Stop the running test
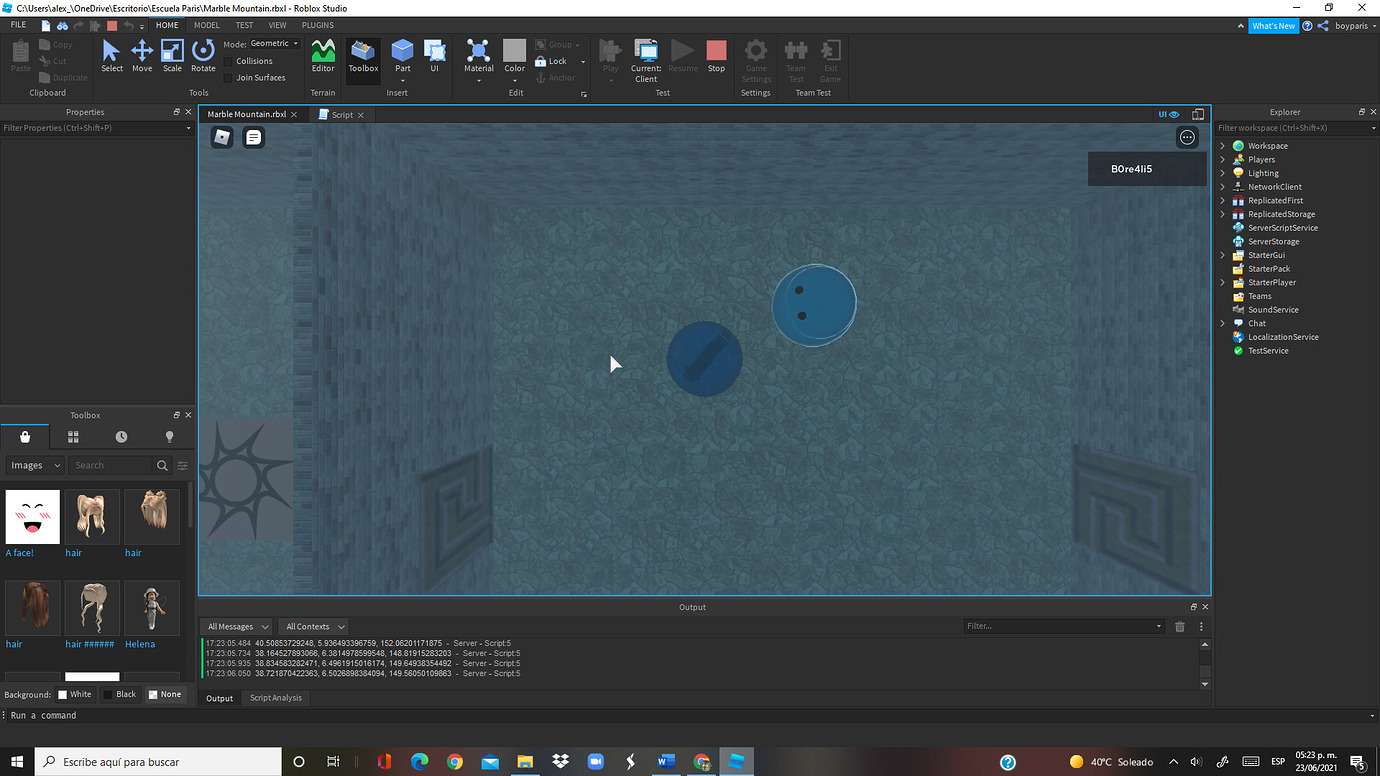This screenshot has height=776, width=1380. pos(716,55)
